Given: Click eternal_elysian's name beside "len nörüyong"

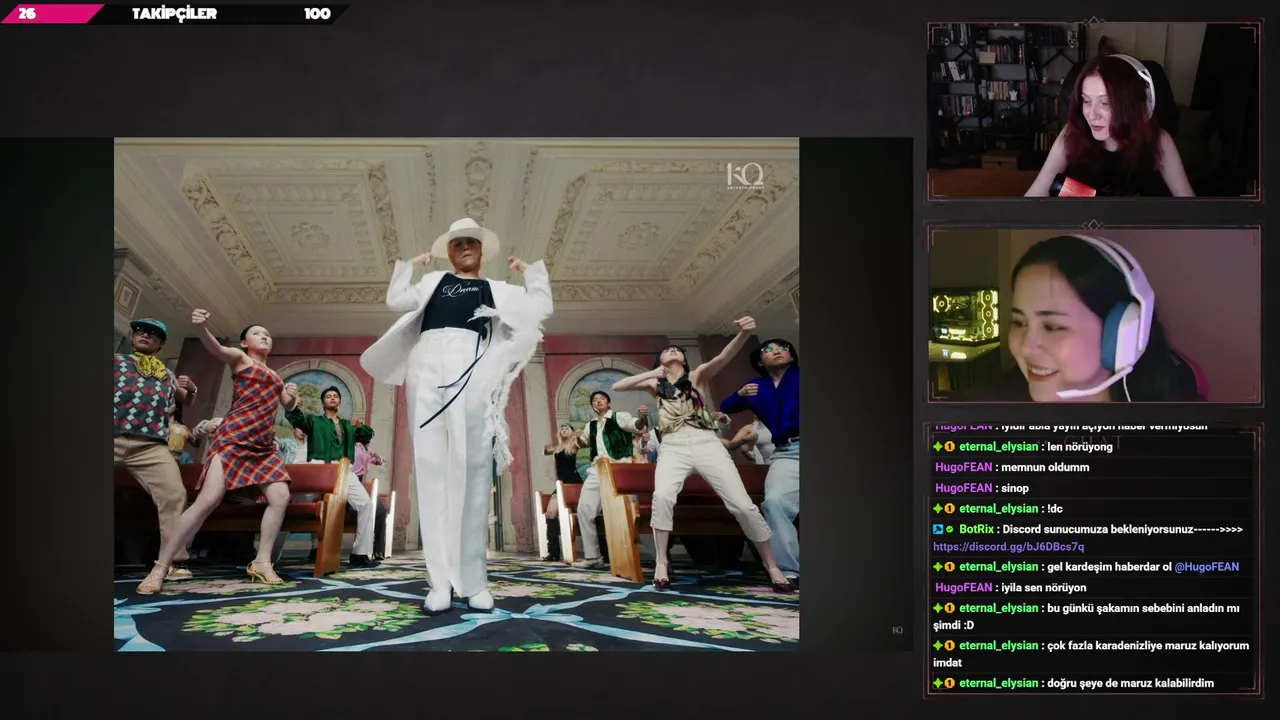Looking at the screenshot, I should click(998, 447).
